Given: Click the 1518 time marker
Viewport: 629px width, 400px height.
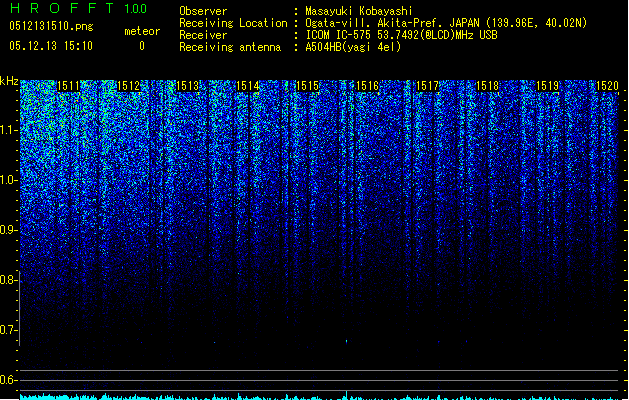Looking at the screenshot, I should pyautogui.click(x=487, y=86).
